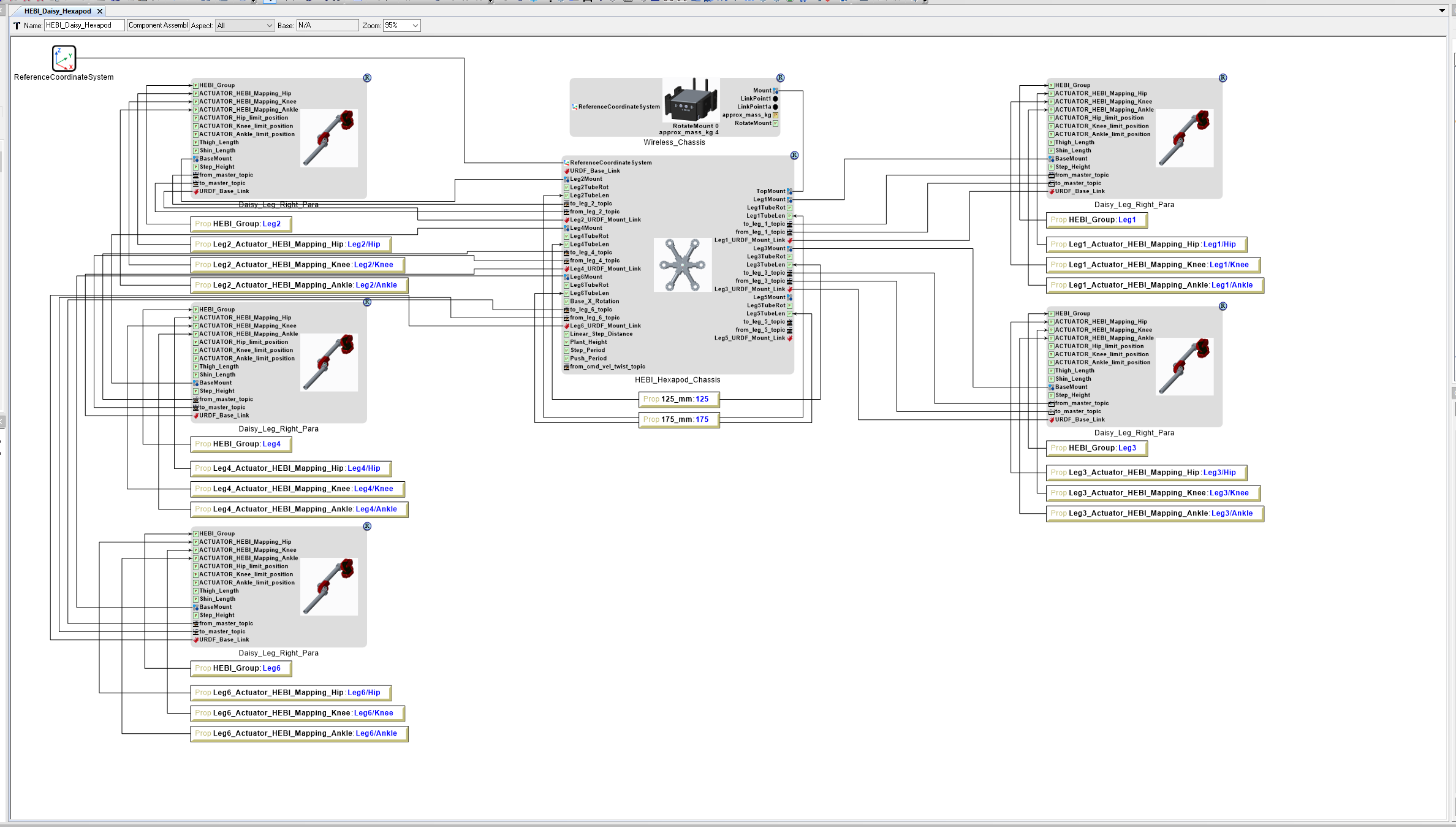
Task: Click the LinkPoint1 connector dot on Wireless_Chassis
Action: point(775,98)
